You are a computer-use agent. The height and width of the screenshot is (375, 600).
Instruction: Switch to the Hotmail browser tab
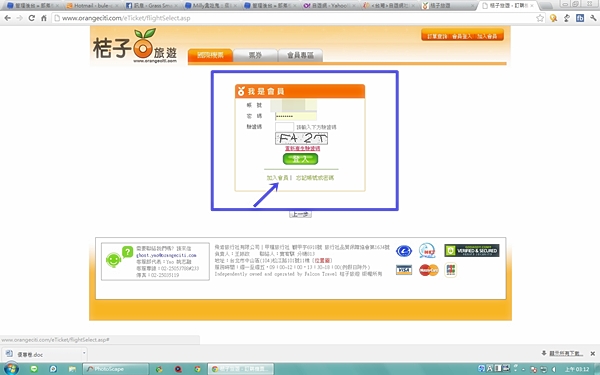pos(92,6)
